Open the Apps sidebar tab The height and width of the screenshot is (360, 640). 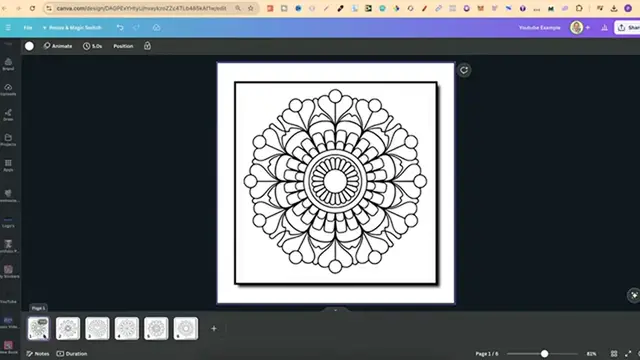(x=8, y=165)
